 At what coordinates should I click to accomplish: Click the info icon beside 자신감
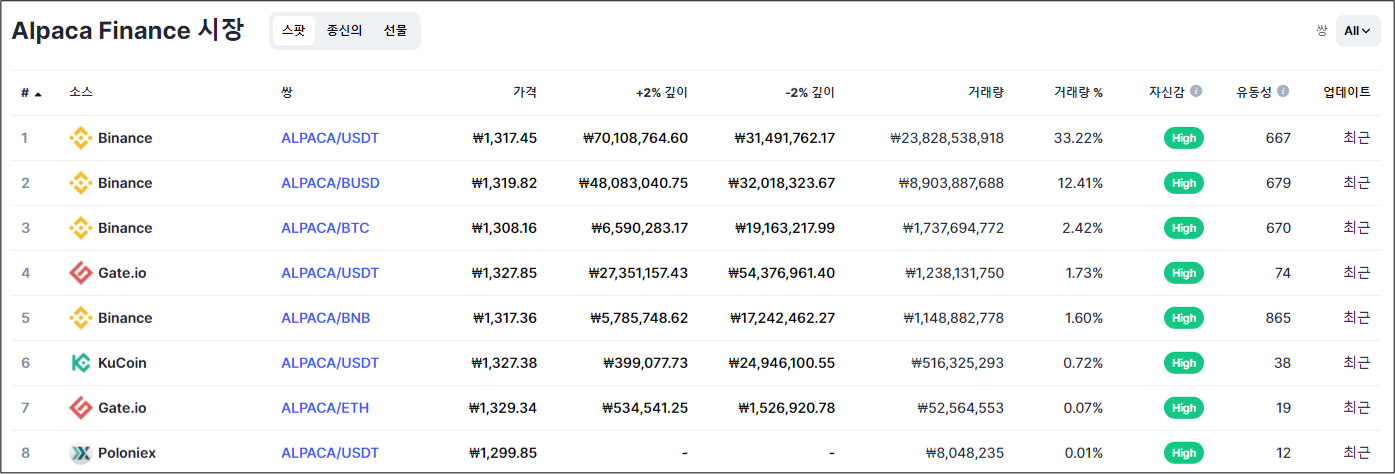tap(1196, 92)
